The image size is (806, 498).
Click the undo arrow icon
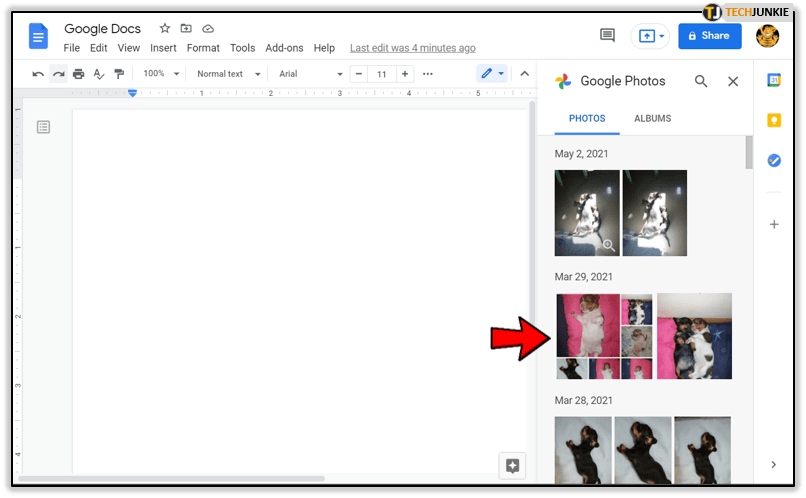38,74
